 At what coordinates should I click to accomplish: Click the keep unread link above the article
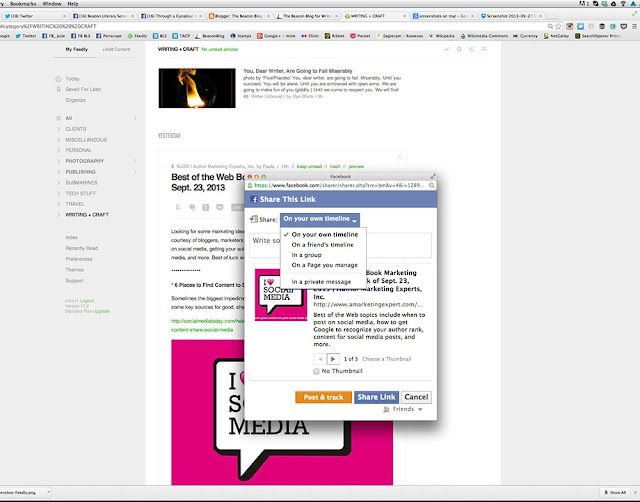(309, 167)
